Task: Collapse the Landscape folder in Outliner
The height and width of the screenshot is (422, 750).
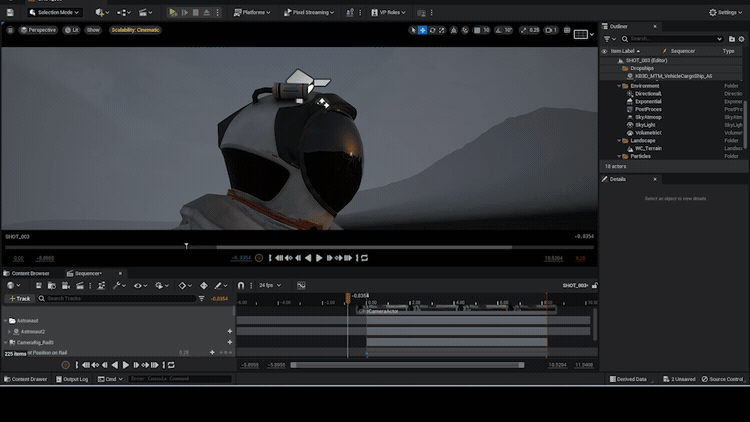Action: 619,141
